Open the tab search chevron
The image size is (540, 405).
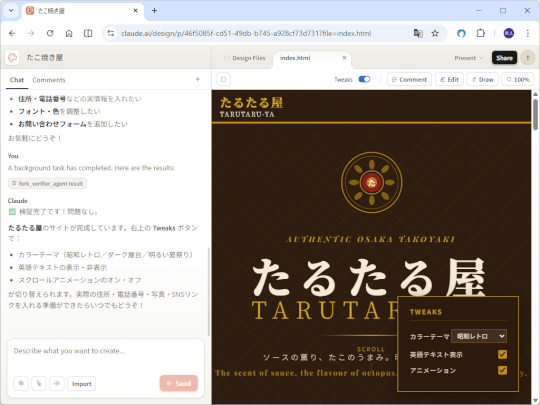click(11, 11)
